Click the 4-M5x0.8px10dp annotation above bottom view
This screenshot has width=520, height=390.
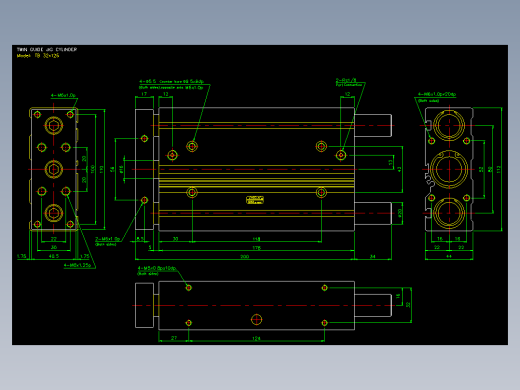(x=157, y=268)
